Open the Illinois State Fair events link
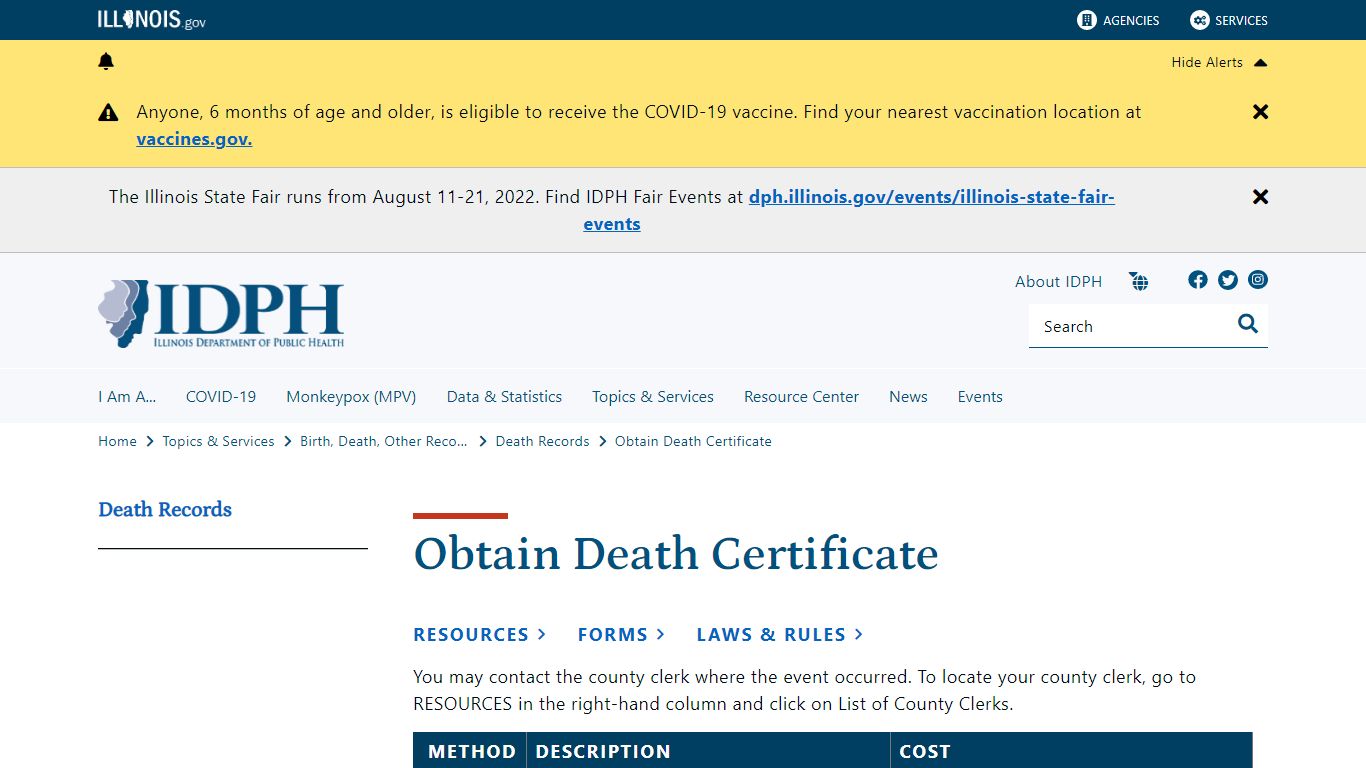Viewport: 1366px width, 768px height. pos(932,197)
